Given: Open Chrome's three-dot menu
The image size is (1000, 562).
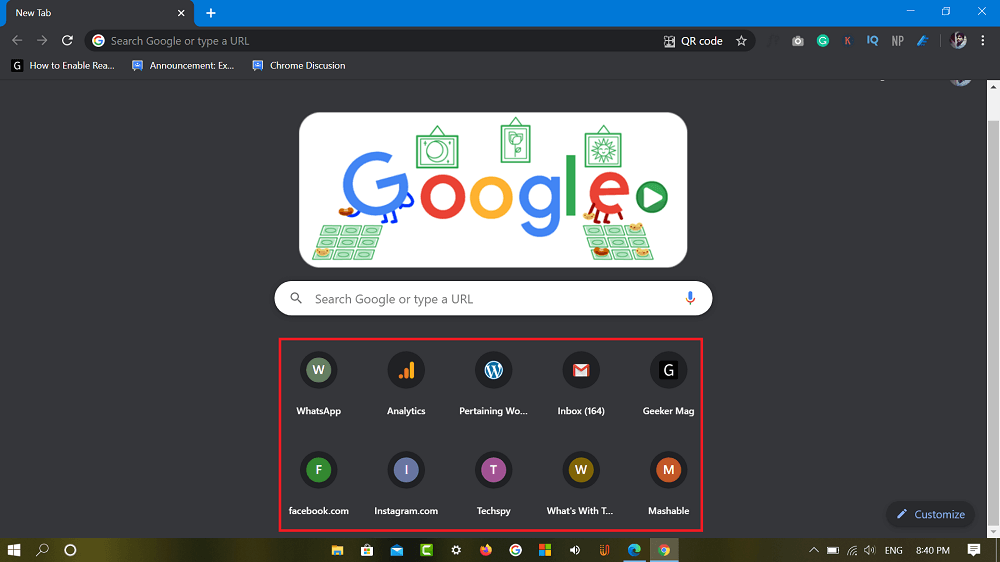Looking at the screenshot, I should [982, 41].
